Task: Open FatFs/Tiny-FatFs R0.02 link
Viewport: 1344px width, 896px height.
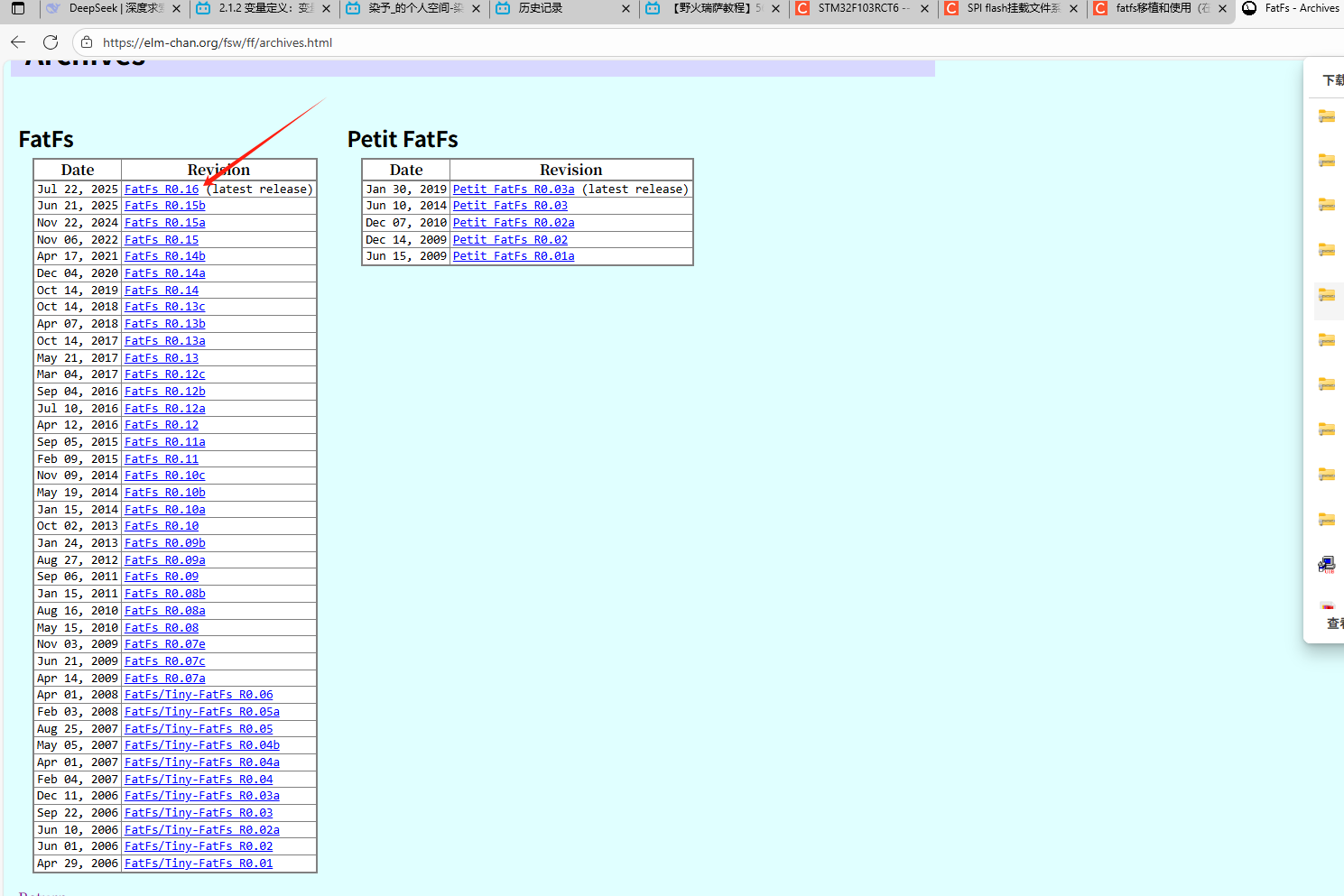Action: [x=199, y=846]
